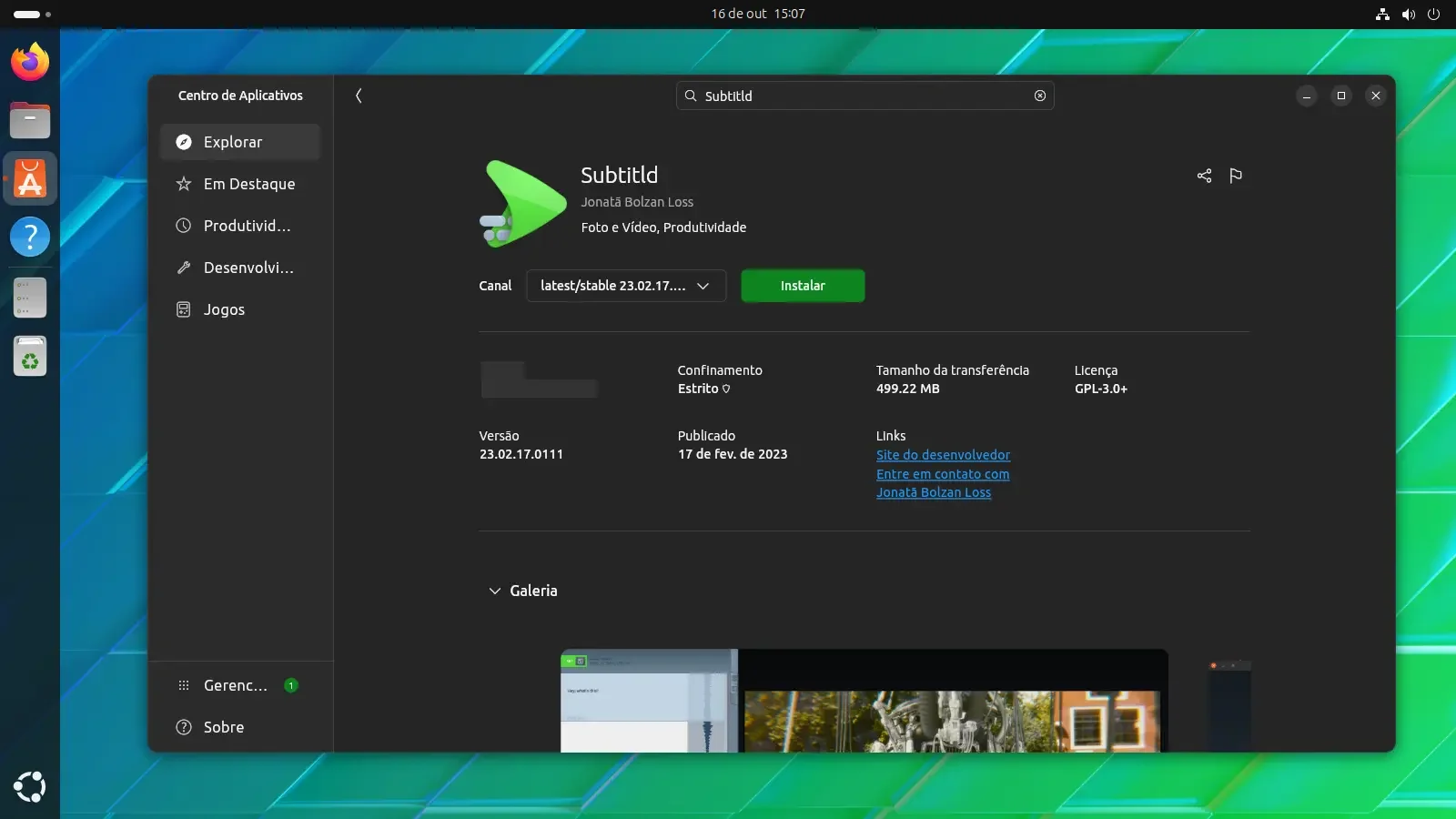This screenshot has height=819, width=1456.
Task: Clear the search field with the X icon
Action: pyautogui.click(x=1040, y=96)
